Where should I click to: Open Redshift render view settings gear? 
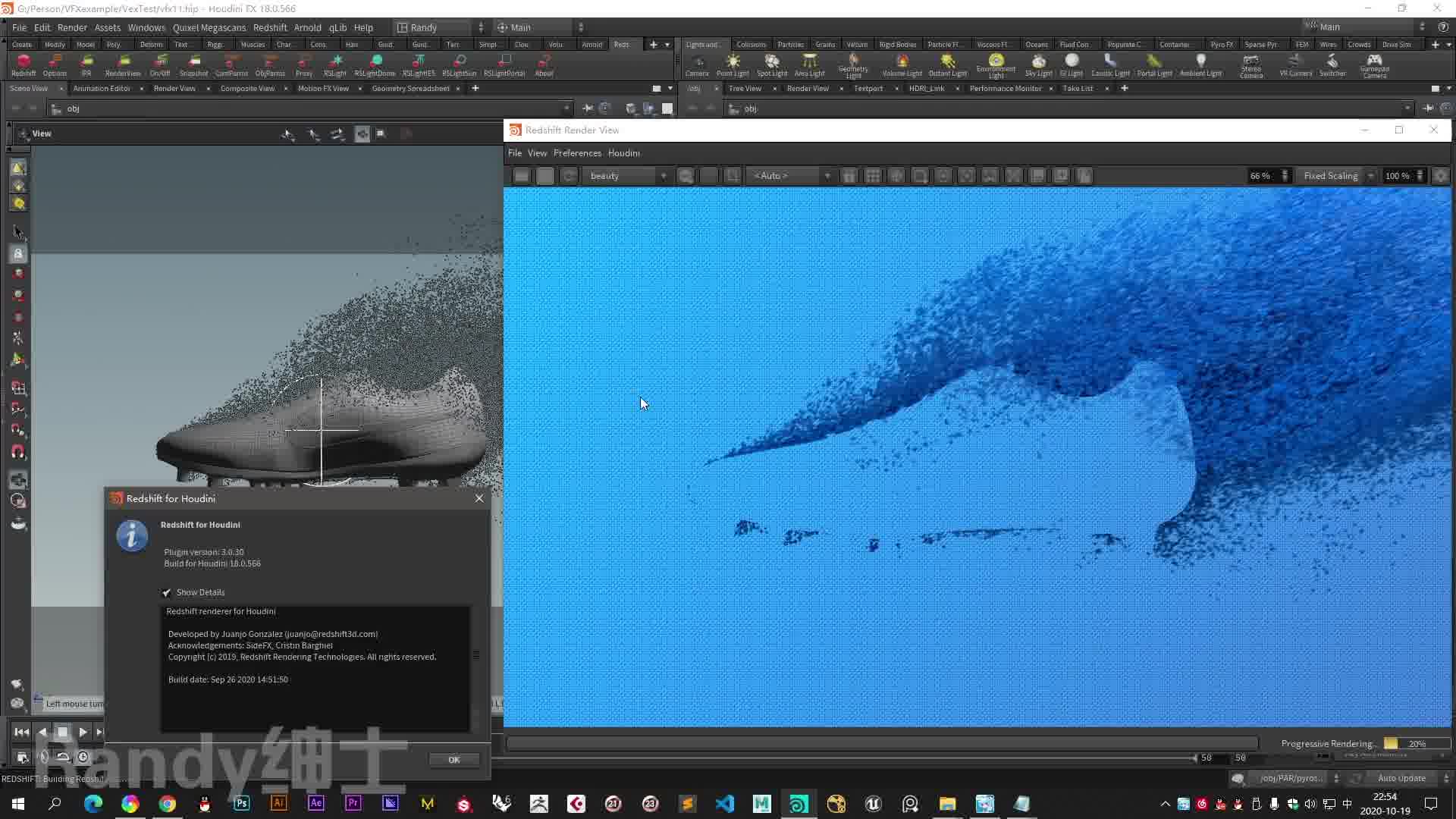click(1441, 176)
